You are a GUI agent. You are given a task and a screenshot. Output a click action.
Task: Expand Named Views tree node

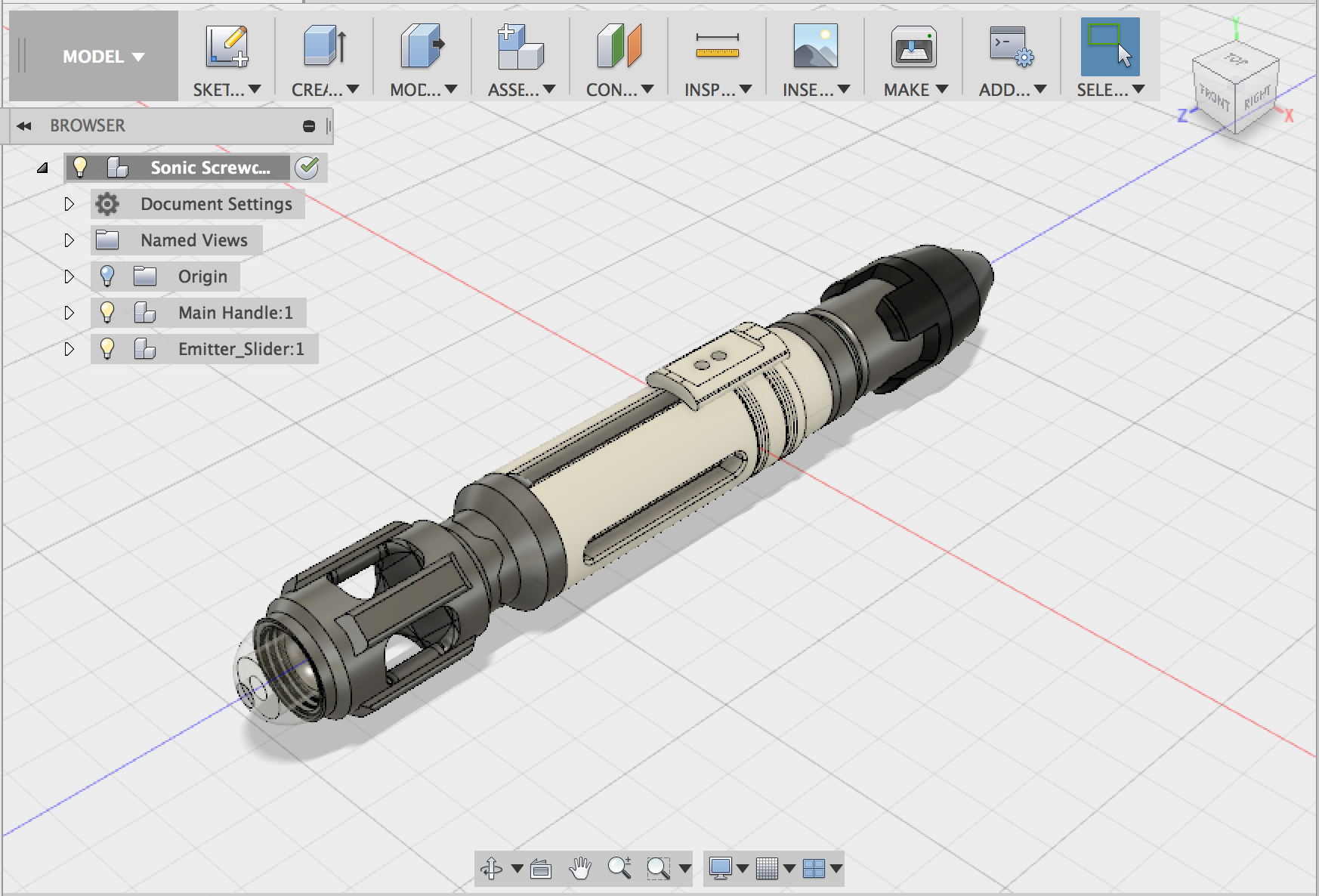[69, 240]
